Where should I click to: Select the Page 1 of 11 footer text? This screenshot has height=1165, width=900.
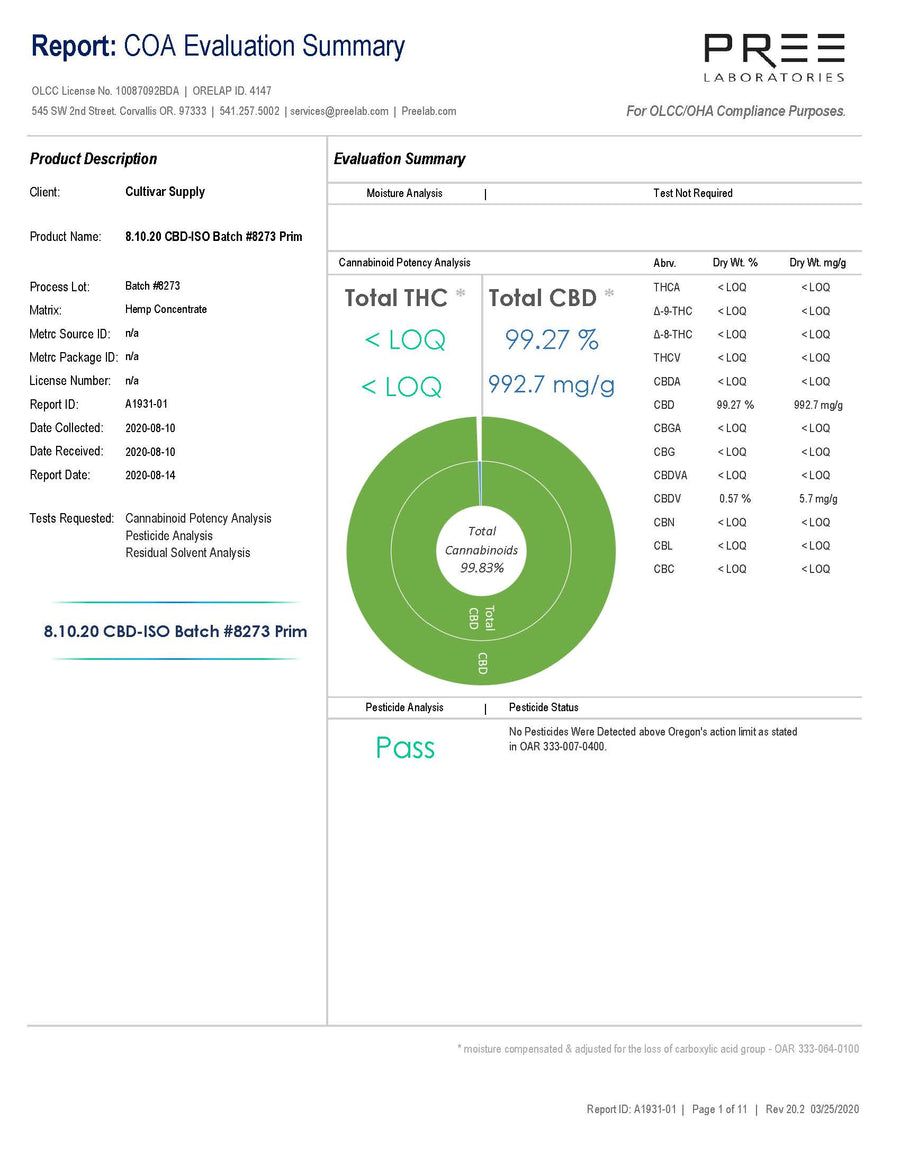(x=719, y=1109)
